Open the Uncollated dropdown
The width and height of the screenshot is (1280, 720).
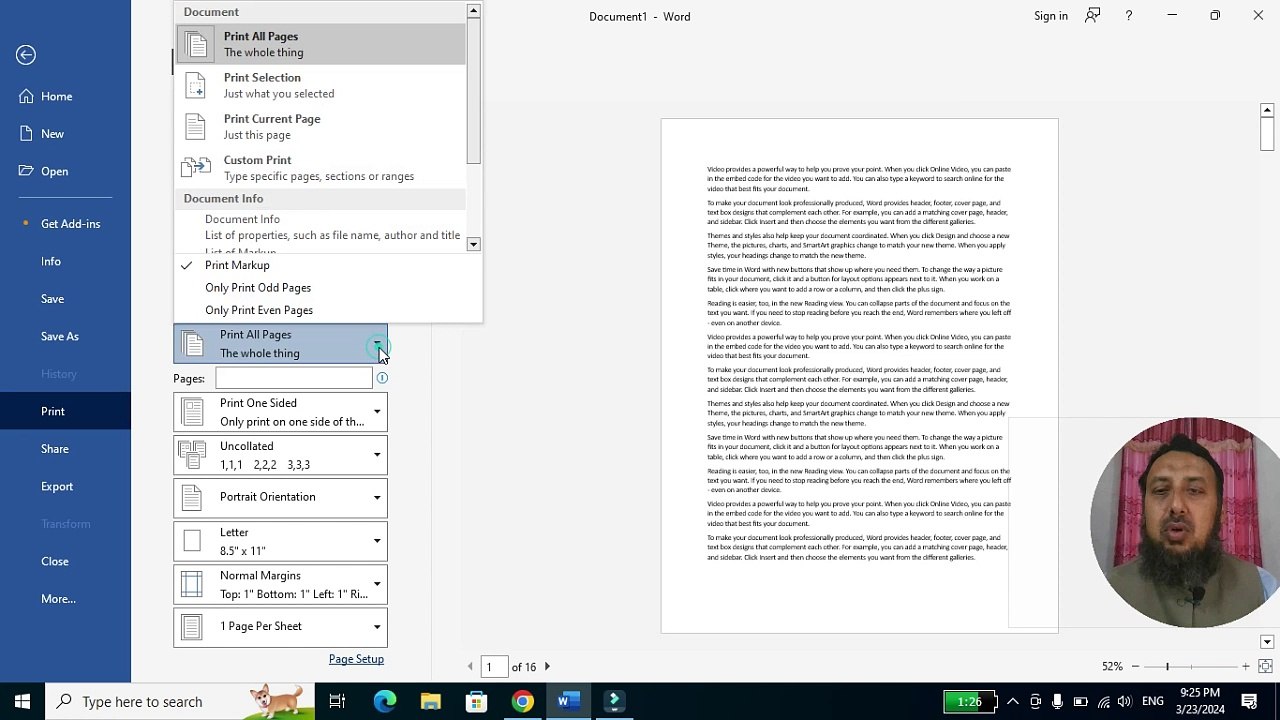(280, 455)
